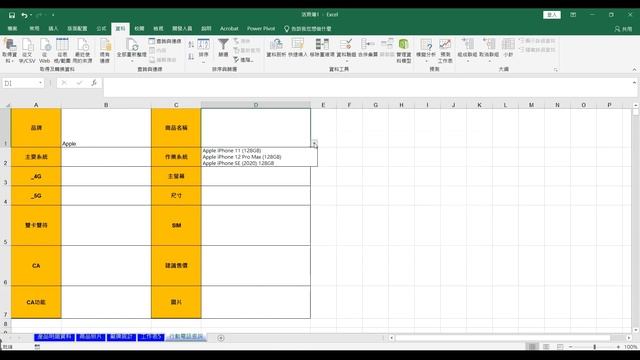Screen dimensions: 640x360
Task: Open What-If Analysis (模擬分析) dropdown
Action: pyautogui.click(x=426, y=50)
